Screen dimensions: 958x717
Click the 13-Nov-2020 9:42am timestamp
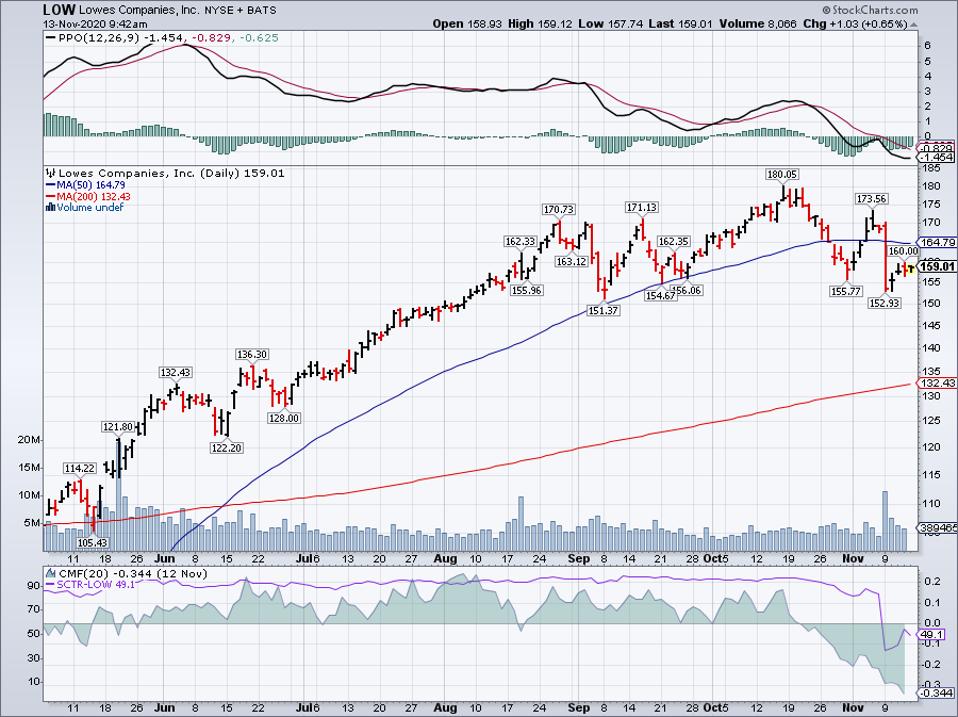point(95,24)
